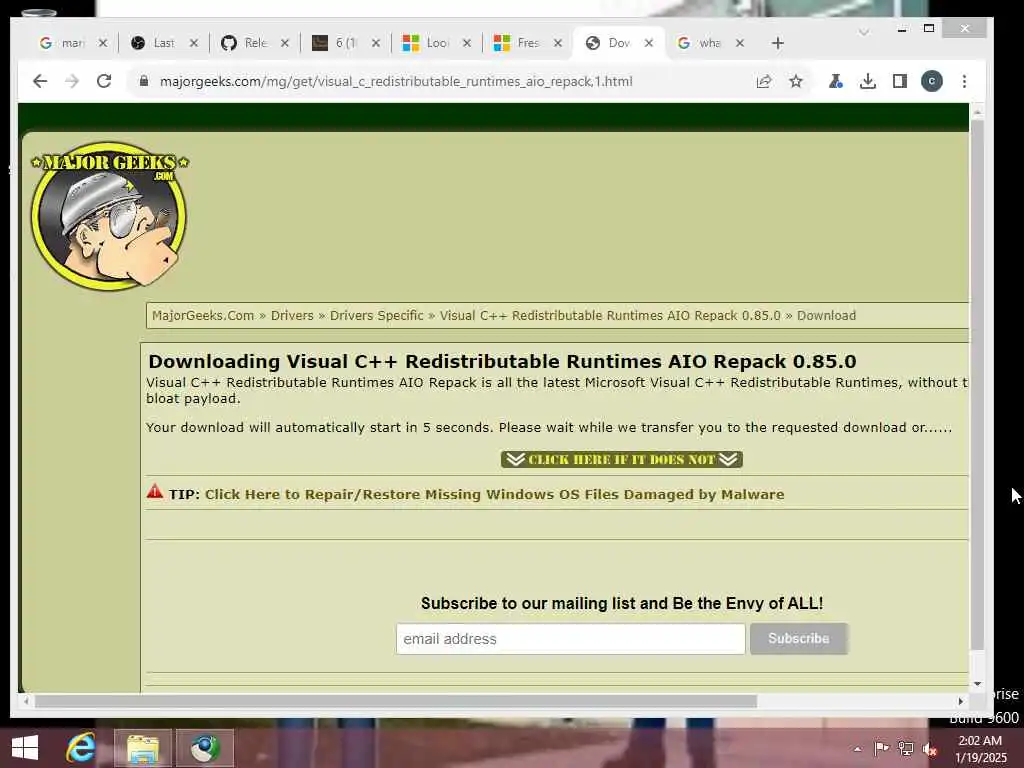Switch to the 'Last' tab
This screenshot has width=1024, height=768.
[x=154, y=43]
